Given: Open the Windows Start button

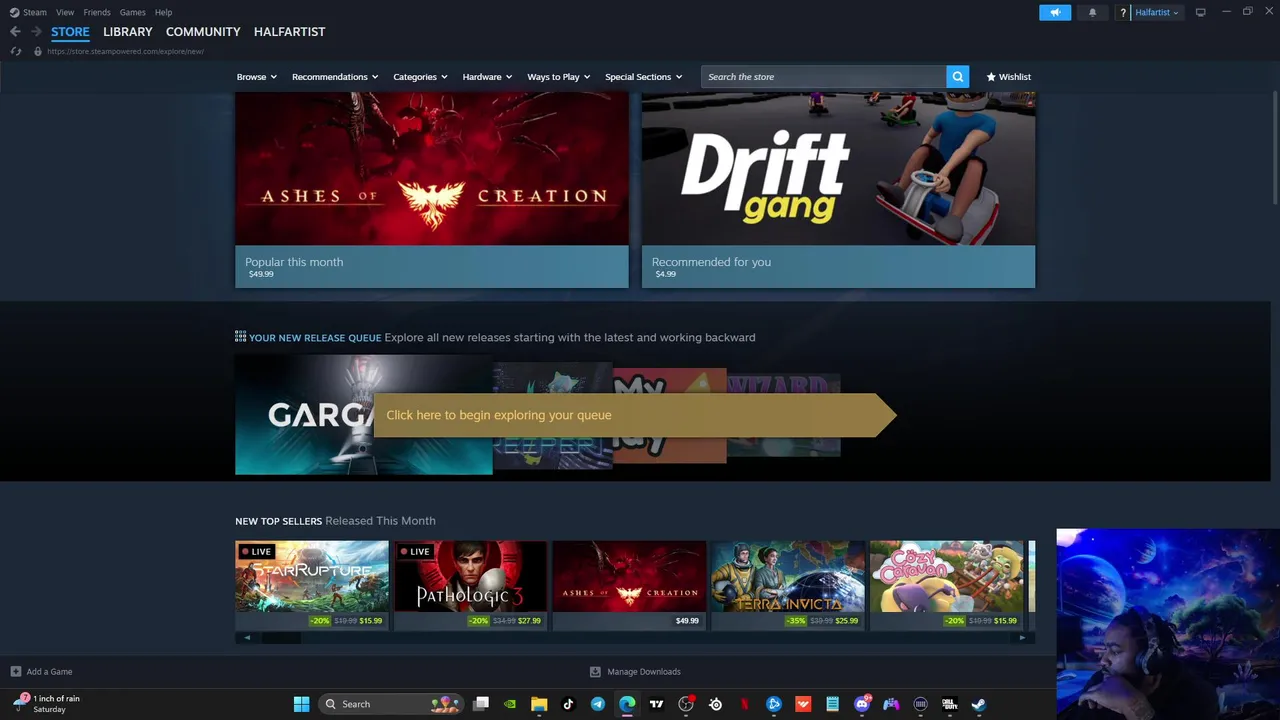Looking at the screenshot, I should click(301, 704).
